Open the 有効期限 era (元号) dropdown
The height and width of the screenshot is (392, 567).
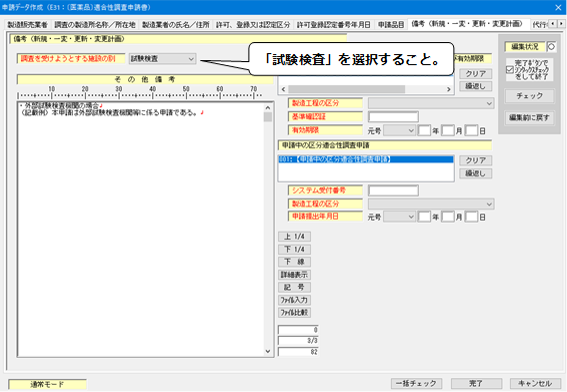click(399, 130)
